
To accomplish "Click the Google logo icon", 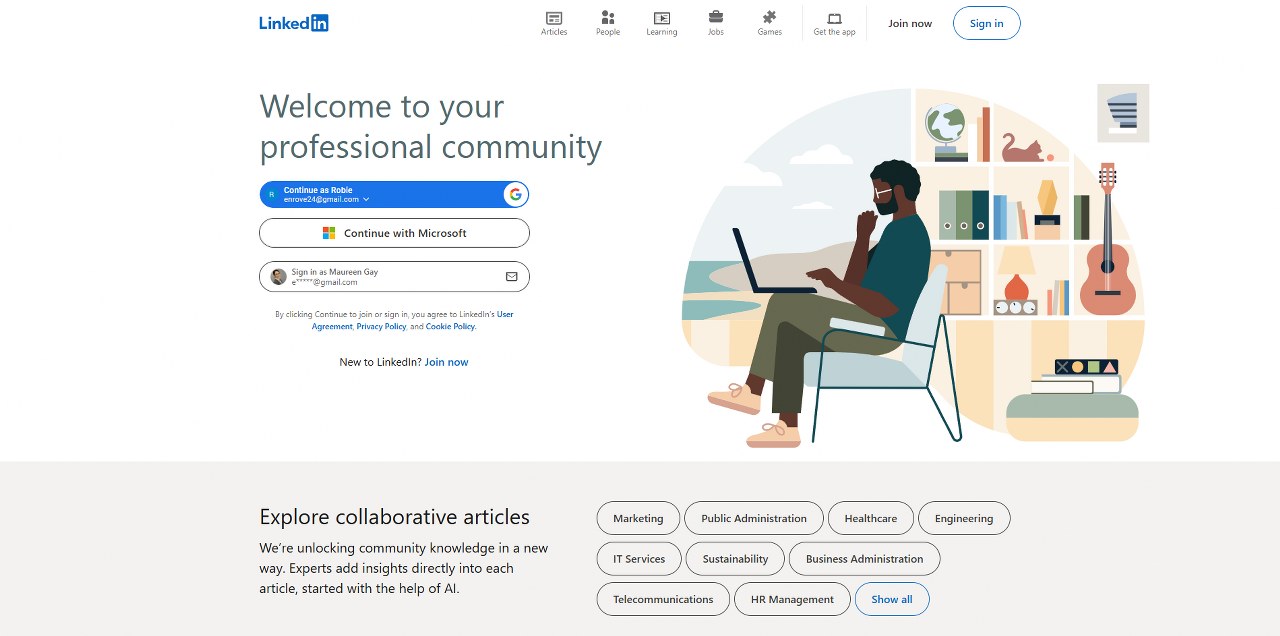I will tap(515, 194).
